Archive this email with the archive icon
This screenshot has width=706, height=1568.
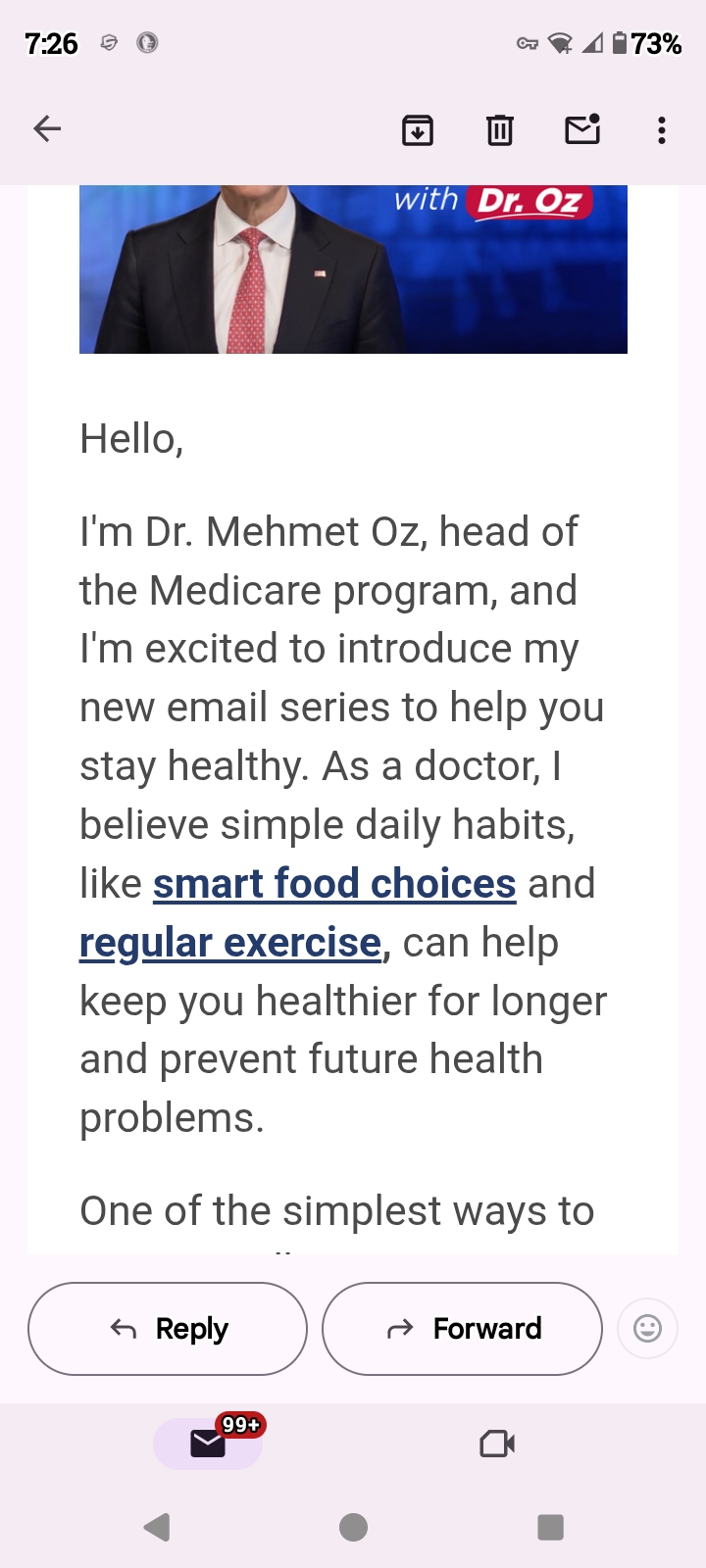point(418,129)
